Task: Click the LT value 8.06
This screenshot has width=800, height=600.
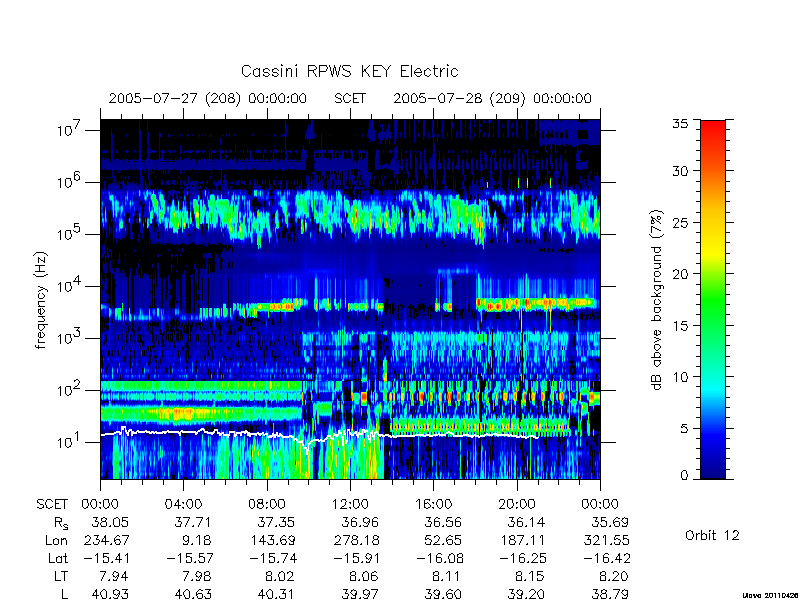Action: pos(363,576)
